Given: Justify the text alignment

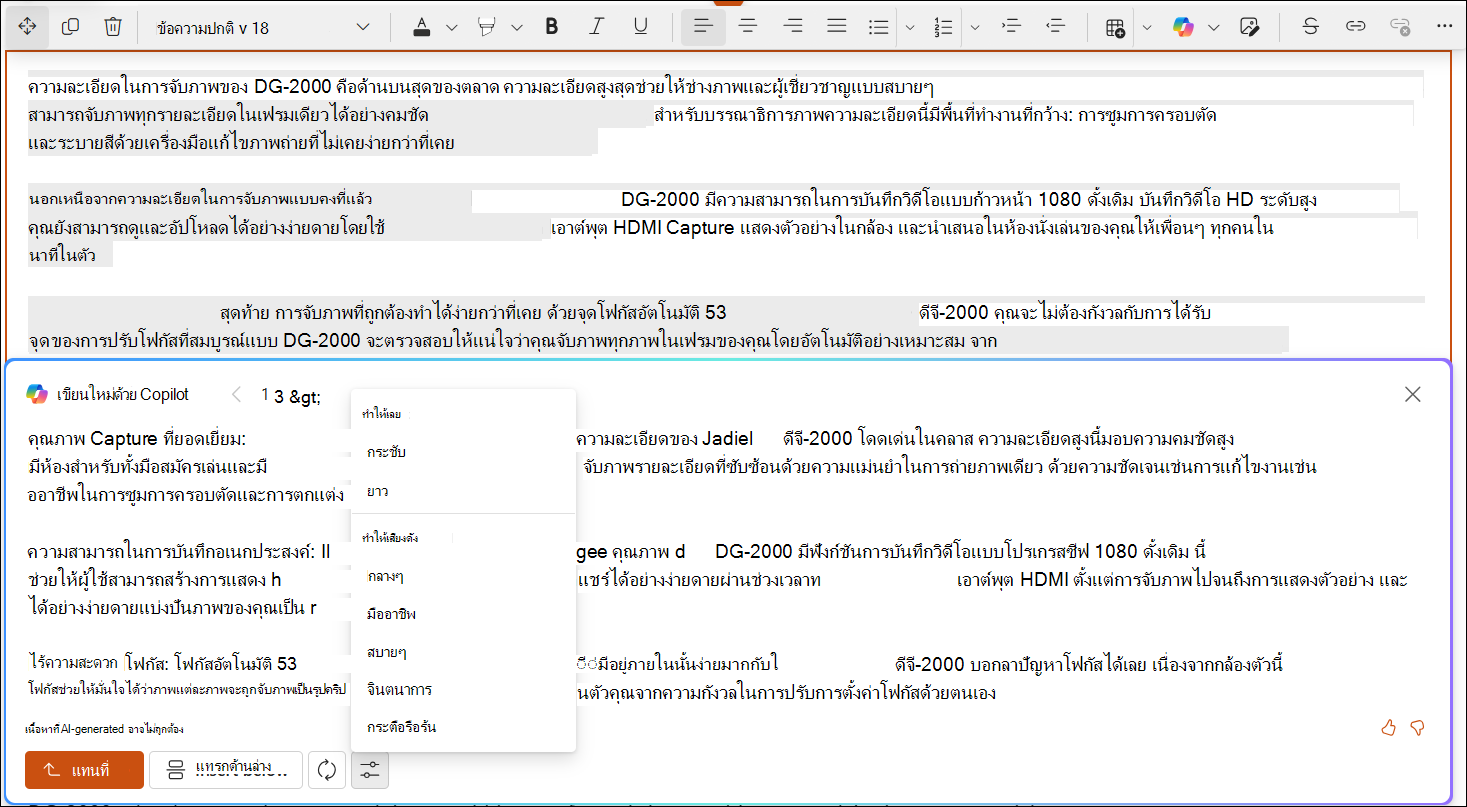Looking at the screenshot, I should (x=837, y=27).
